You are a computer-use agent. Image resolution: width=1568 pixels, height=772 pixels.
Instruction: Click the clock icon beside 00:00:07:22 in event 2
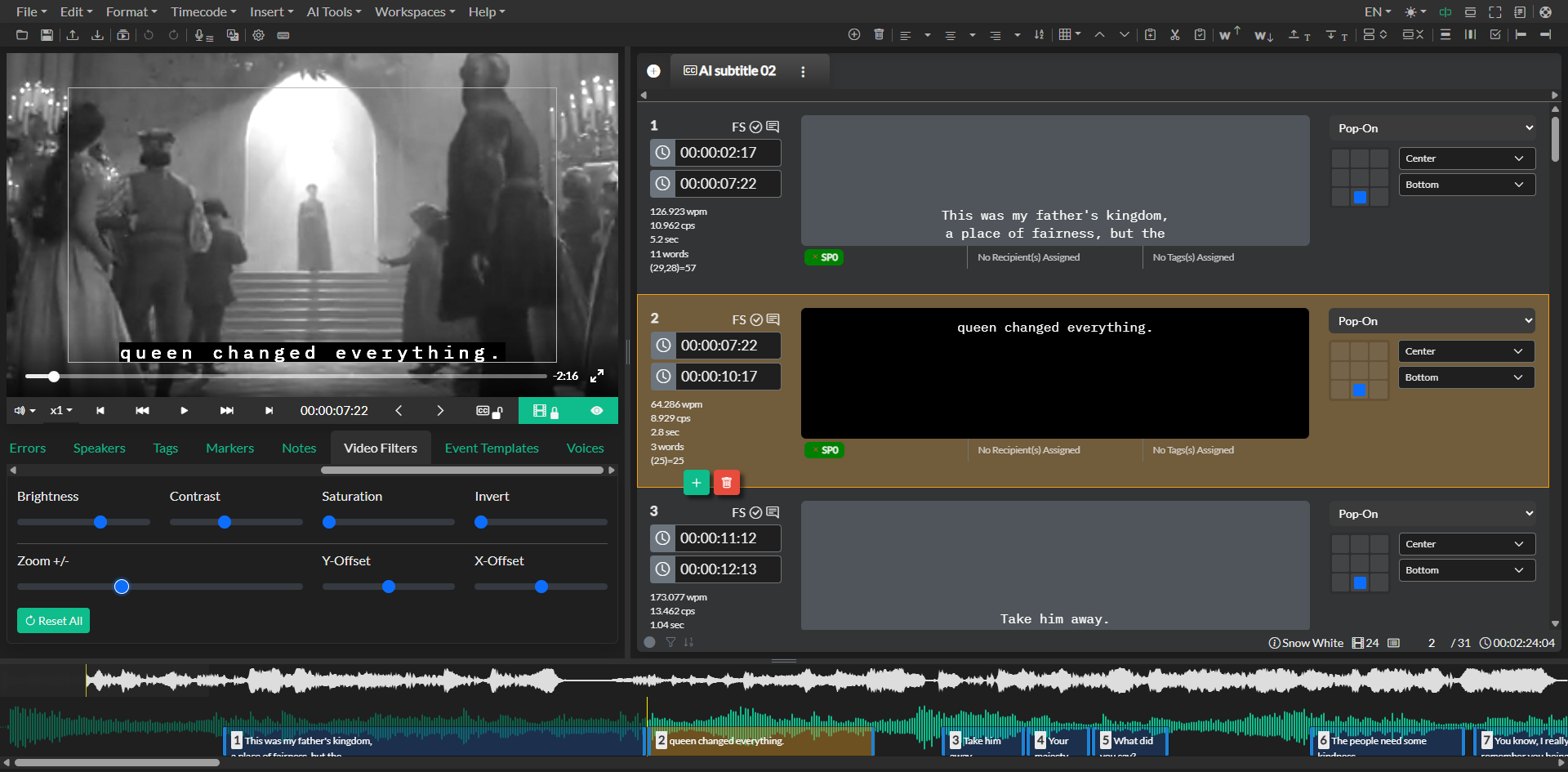(663, 346)
